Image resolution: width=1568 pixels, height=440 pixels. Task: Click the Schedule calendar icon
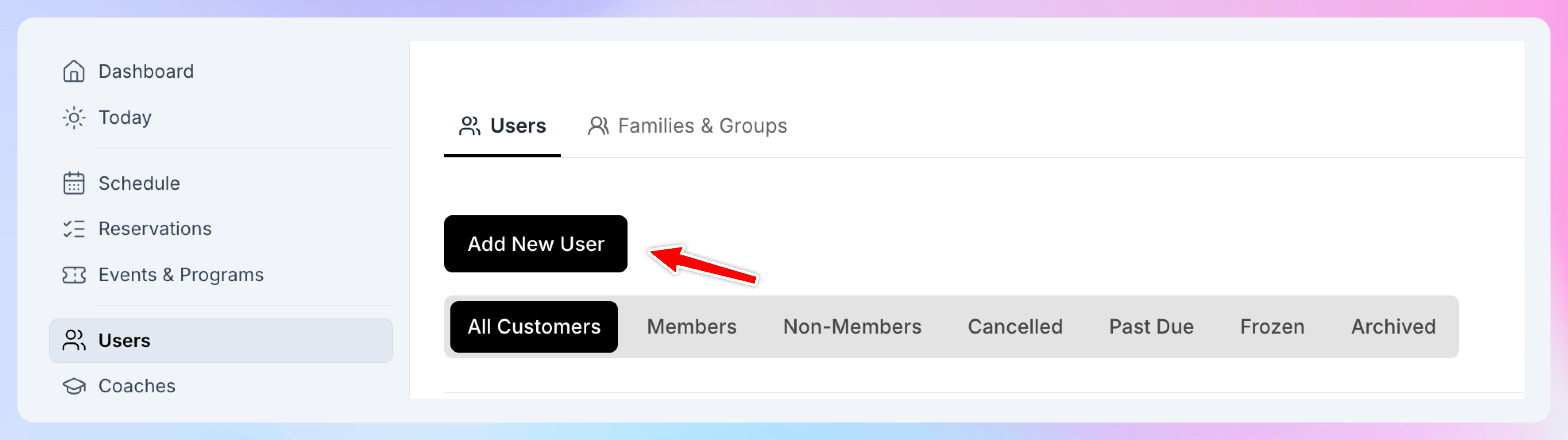point(73,183)
